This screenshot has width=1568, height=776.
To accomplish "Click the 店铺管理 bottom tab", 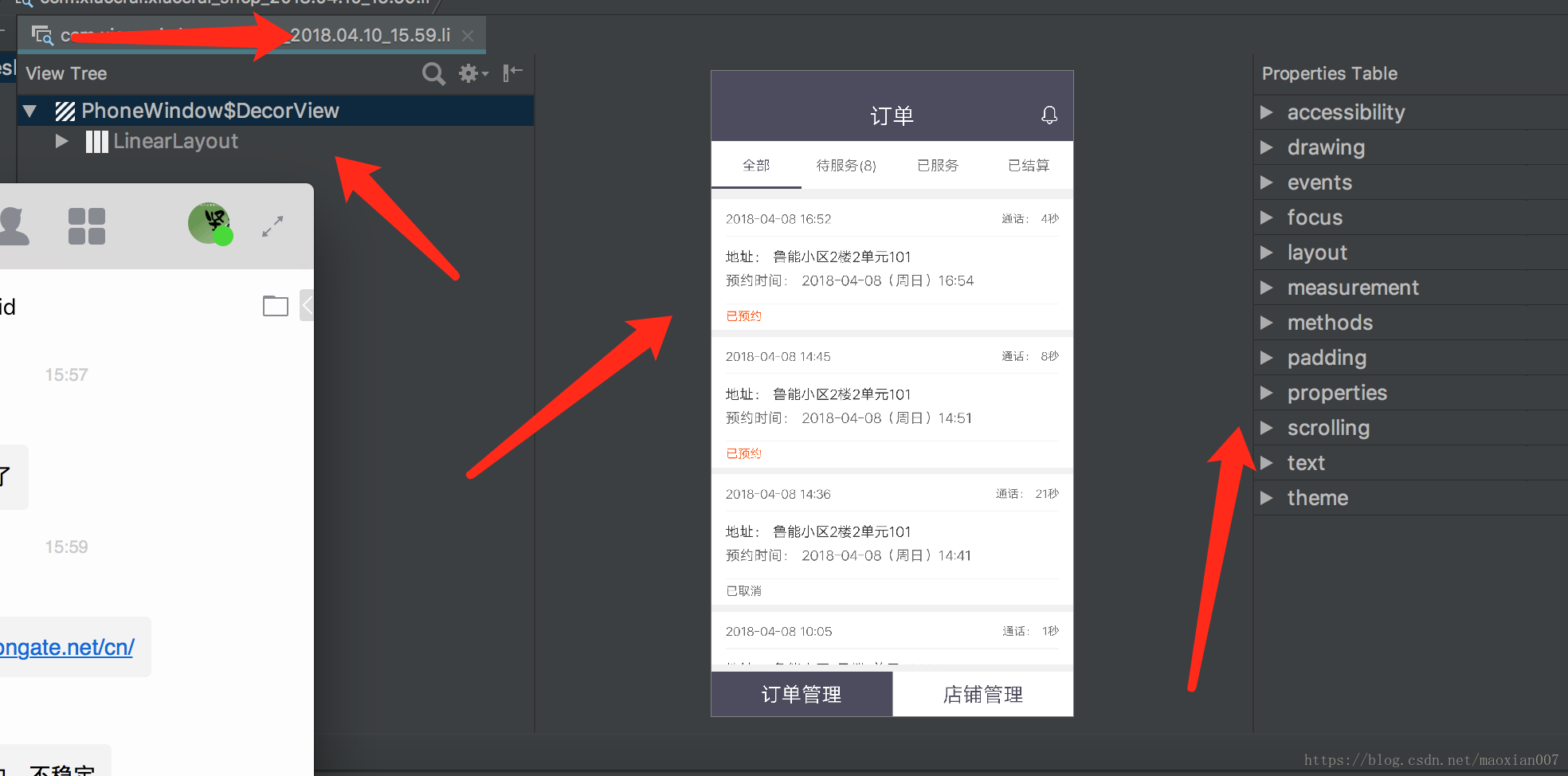I will point(983,694).
